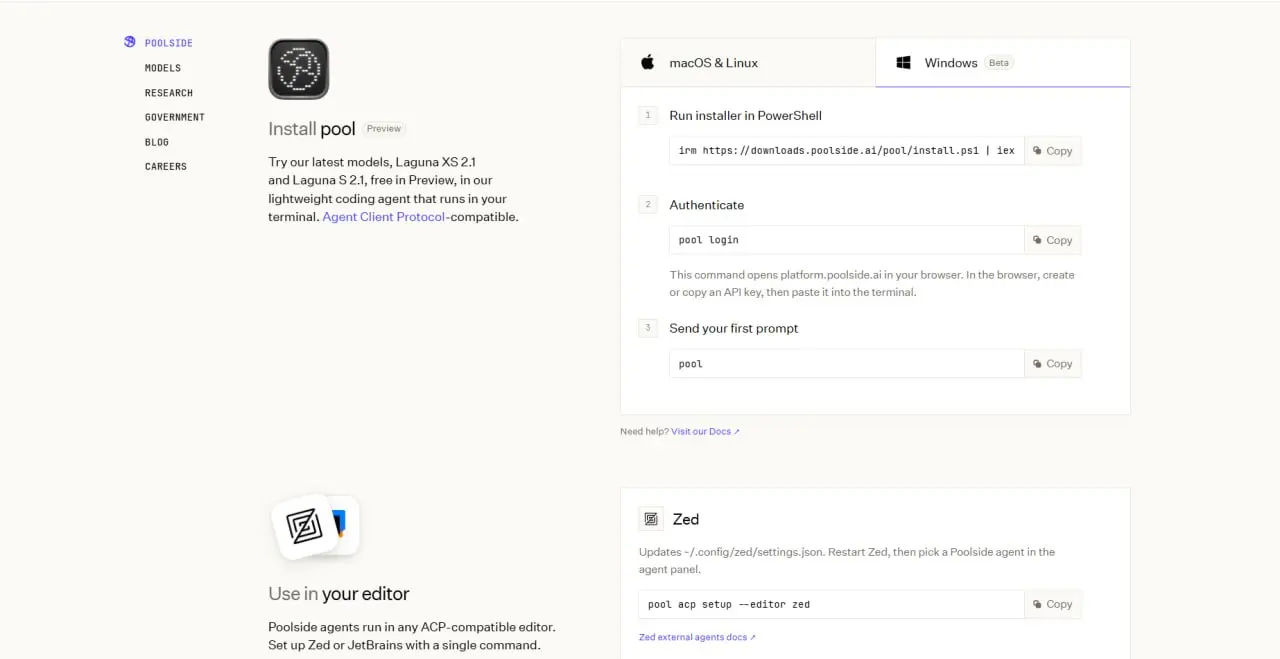
Task: Copy the pool prompt command
Action: click(x=1053, y=364)
